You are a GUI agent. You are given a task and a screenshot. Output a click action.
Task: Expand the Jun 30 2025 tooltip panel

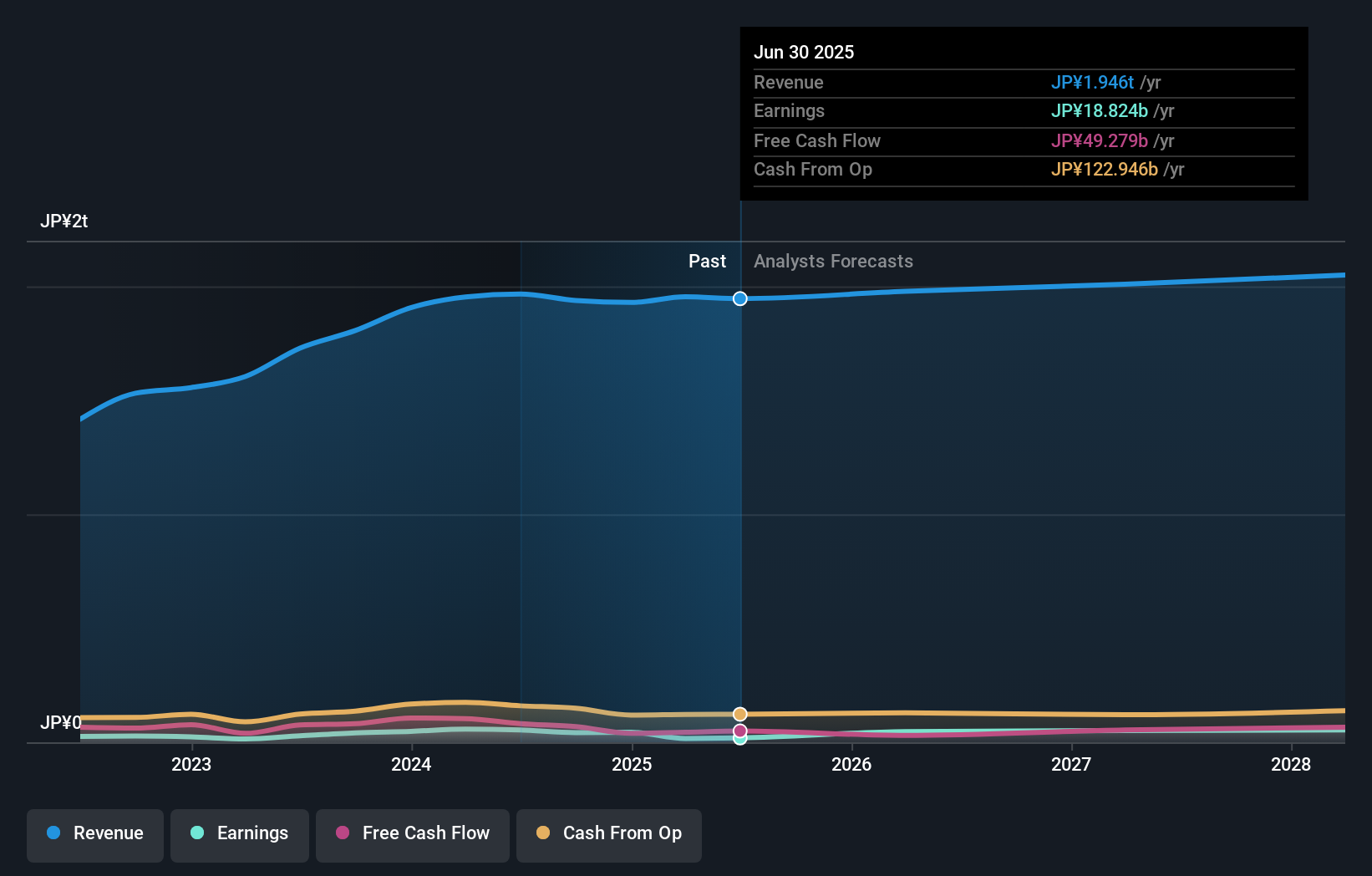[1024, 113]
